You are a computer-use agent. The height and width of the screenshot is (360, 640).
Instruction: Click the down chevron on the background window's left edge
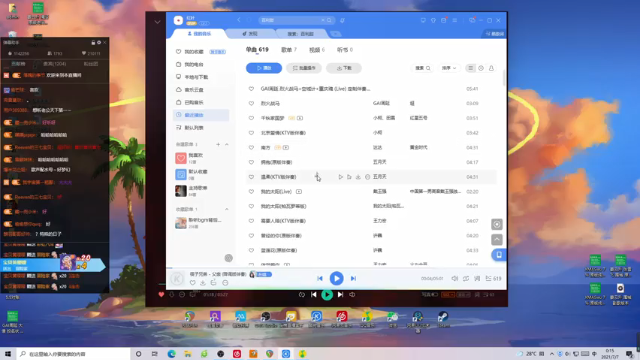pos(157,22)
